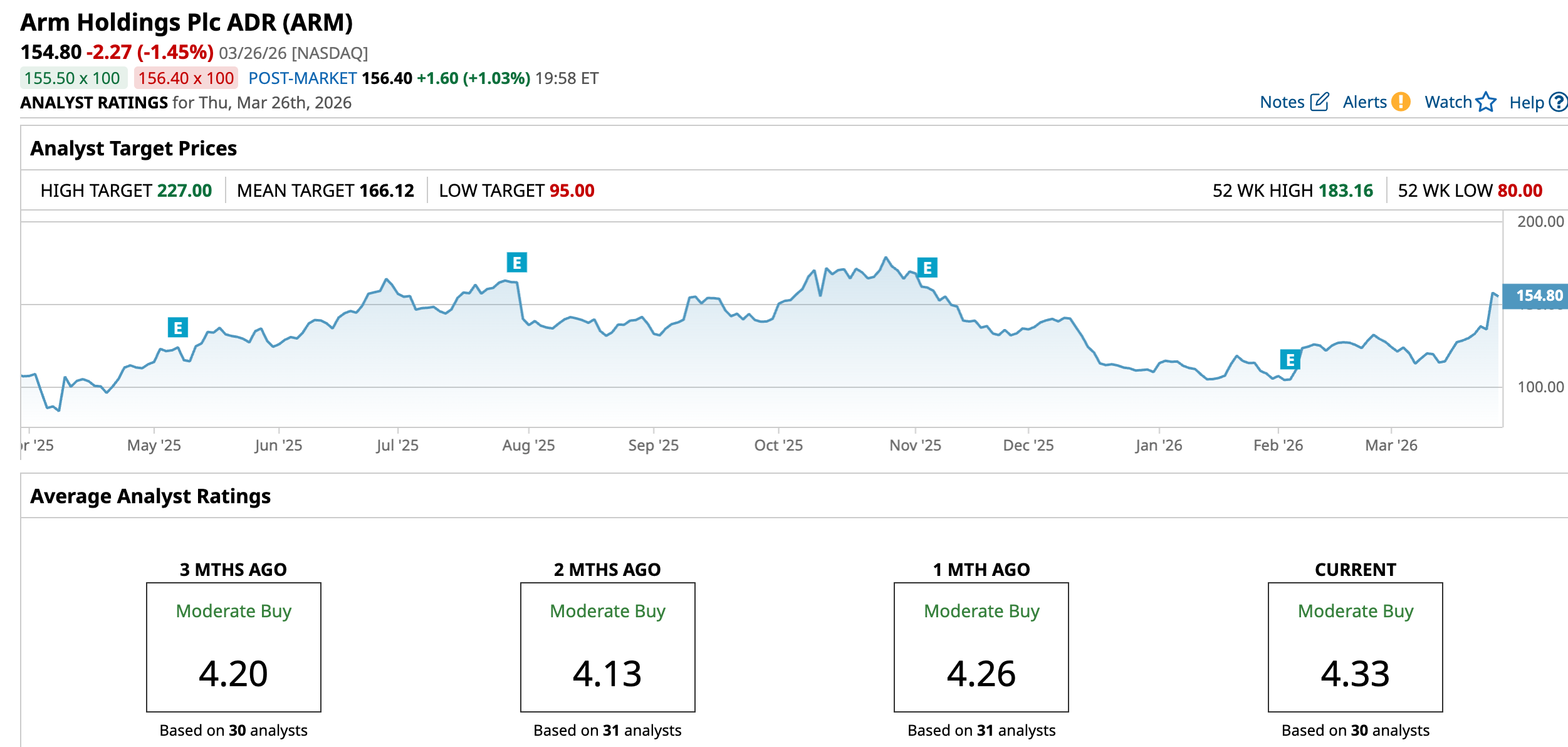Click the Watch link text
The image size is (1568, 747).
coord(1448,102)
